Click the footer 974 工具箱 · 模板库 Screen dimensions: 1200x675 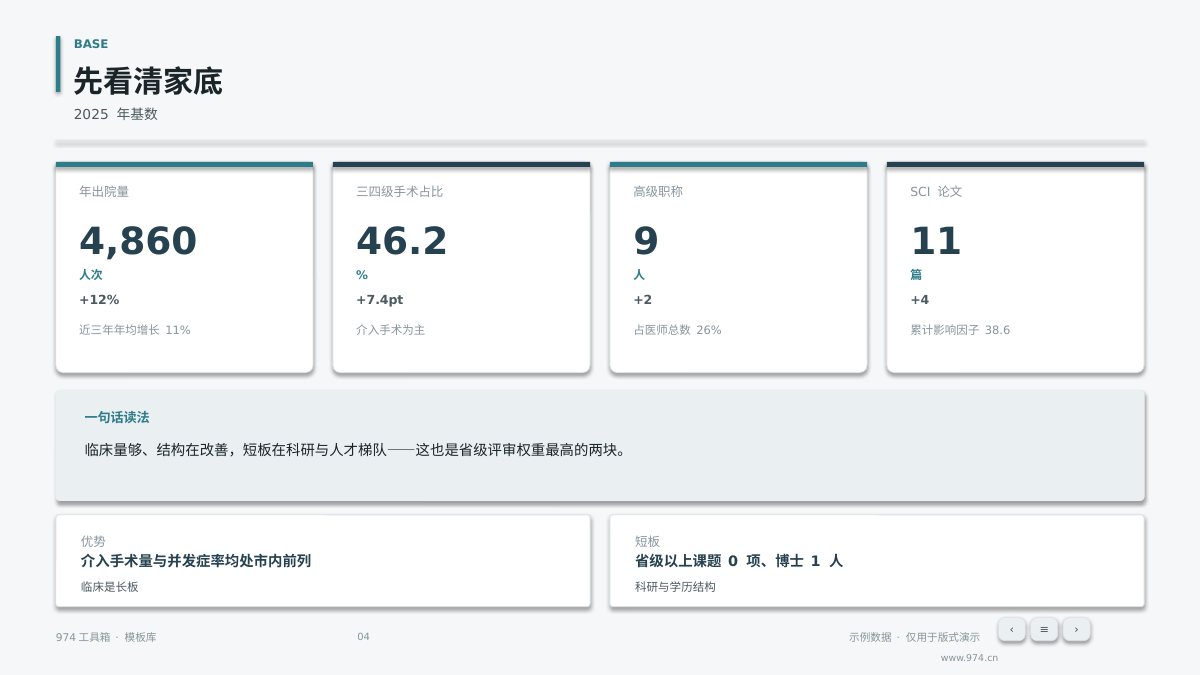tap(106, 637)
